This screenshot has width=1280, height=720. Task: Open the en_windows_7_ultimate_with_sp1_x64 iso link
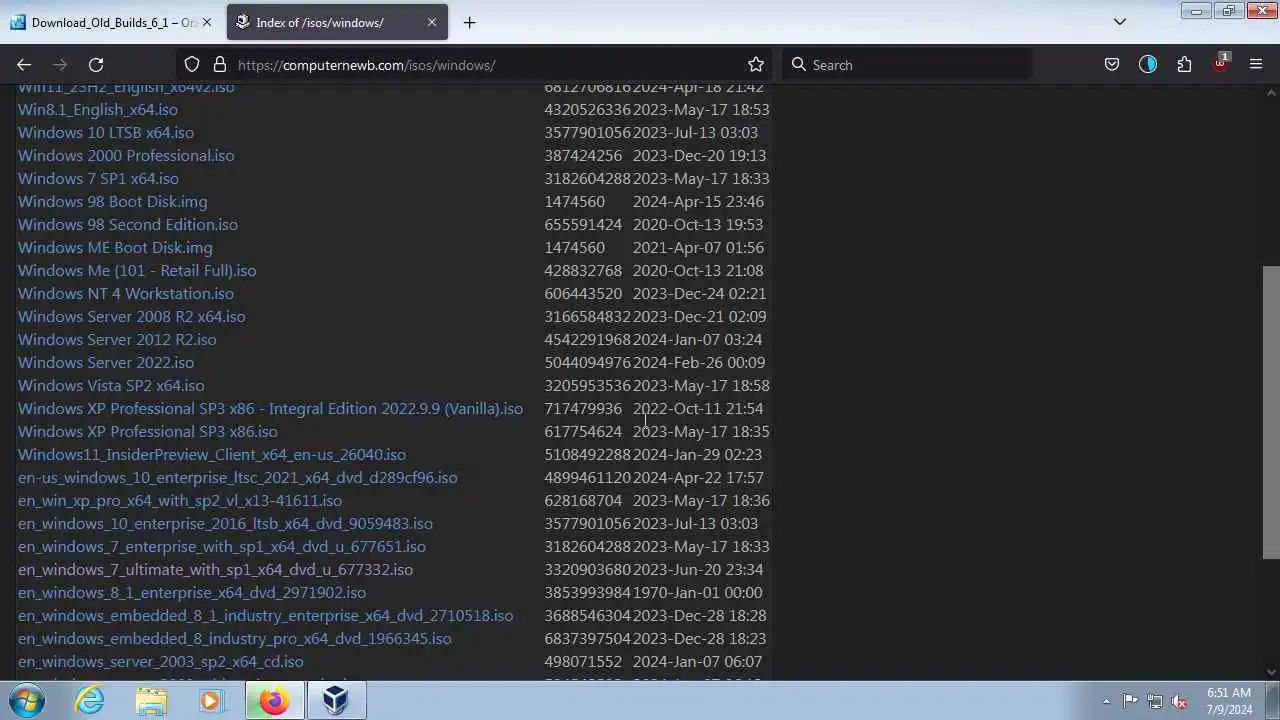click(215, 569)
